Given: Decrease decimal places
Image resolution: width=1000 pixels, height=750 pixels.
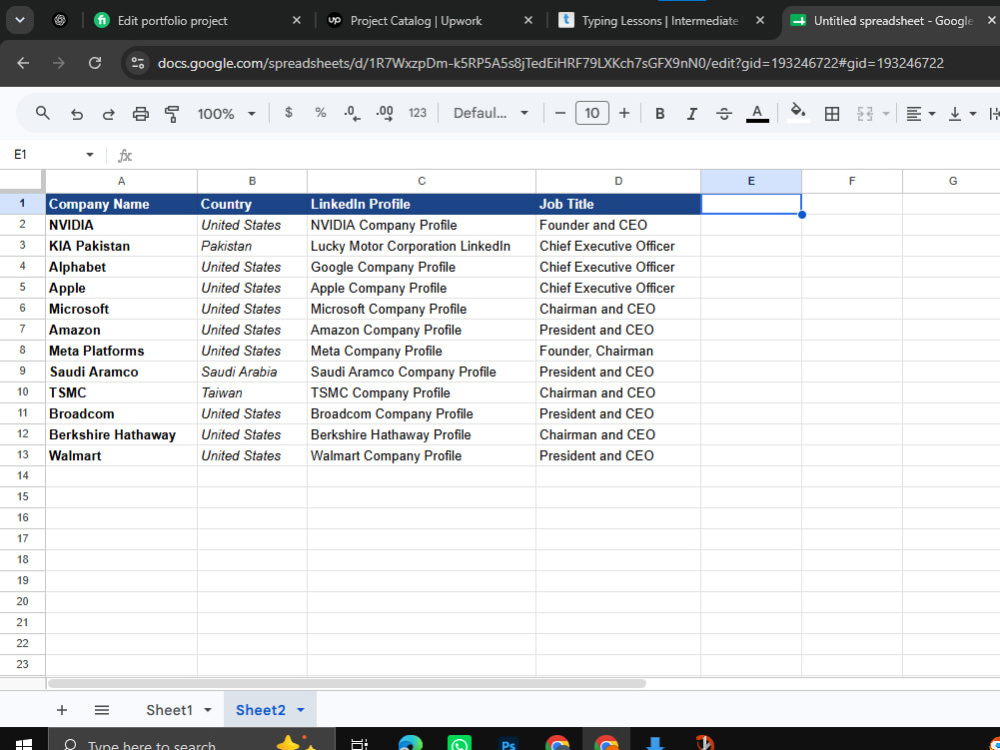Looking at the screenshot, I should (x=352, y=114).
